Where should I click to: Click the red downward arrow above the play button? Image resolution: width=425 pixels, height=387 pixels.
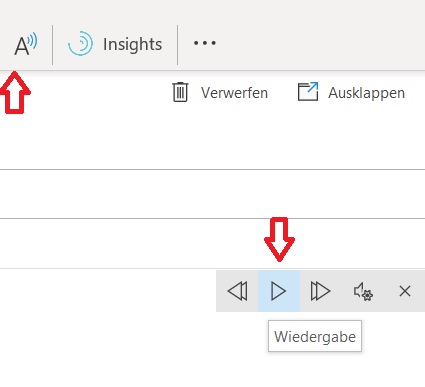pos(279,239)
